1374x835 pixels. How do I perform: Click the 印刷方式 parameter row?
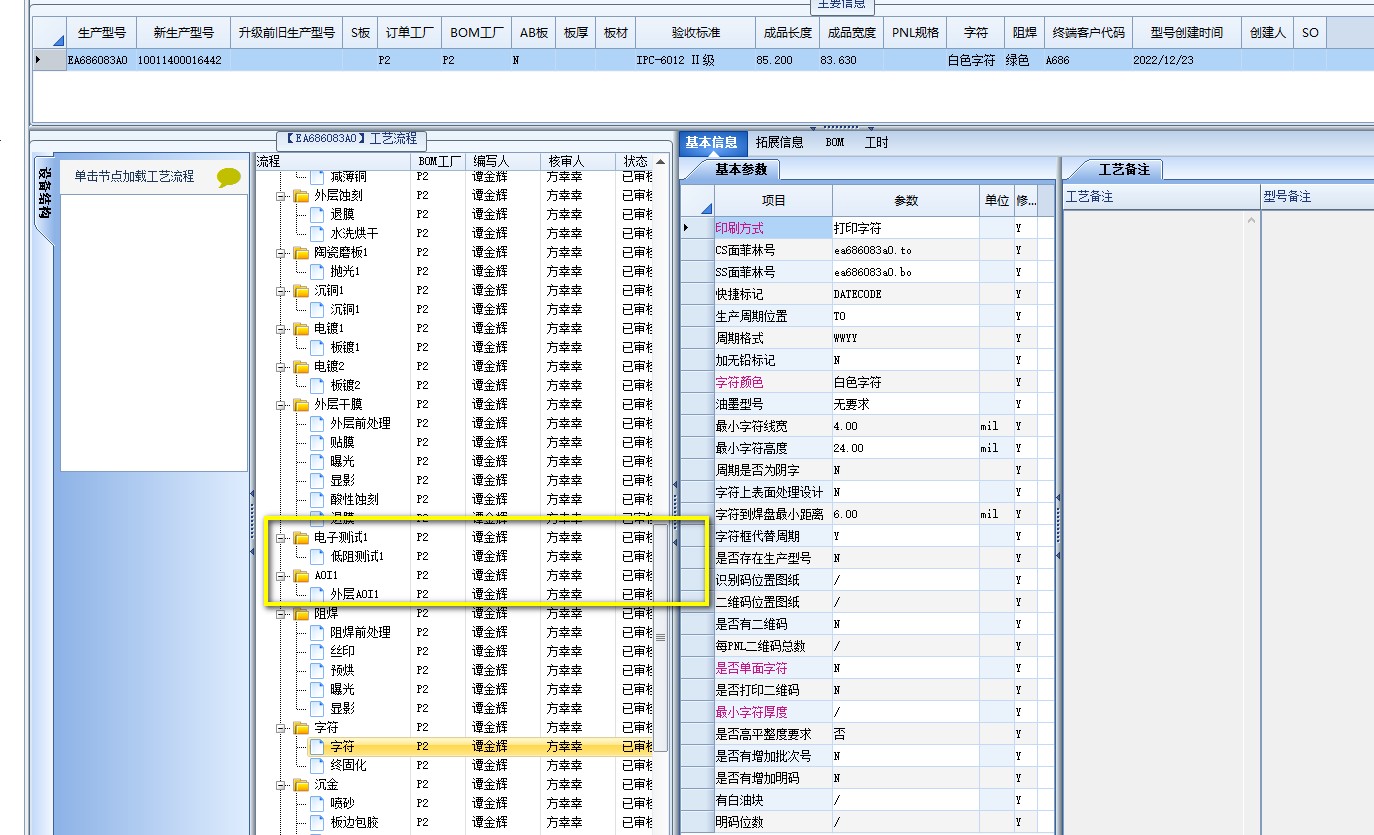pos(868,228)
